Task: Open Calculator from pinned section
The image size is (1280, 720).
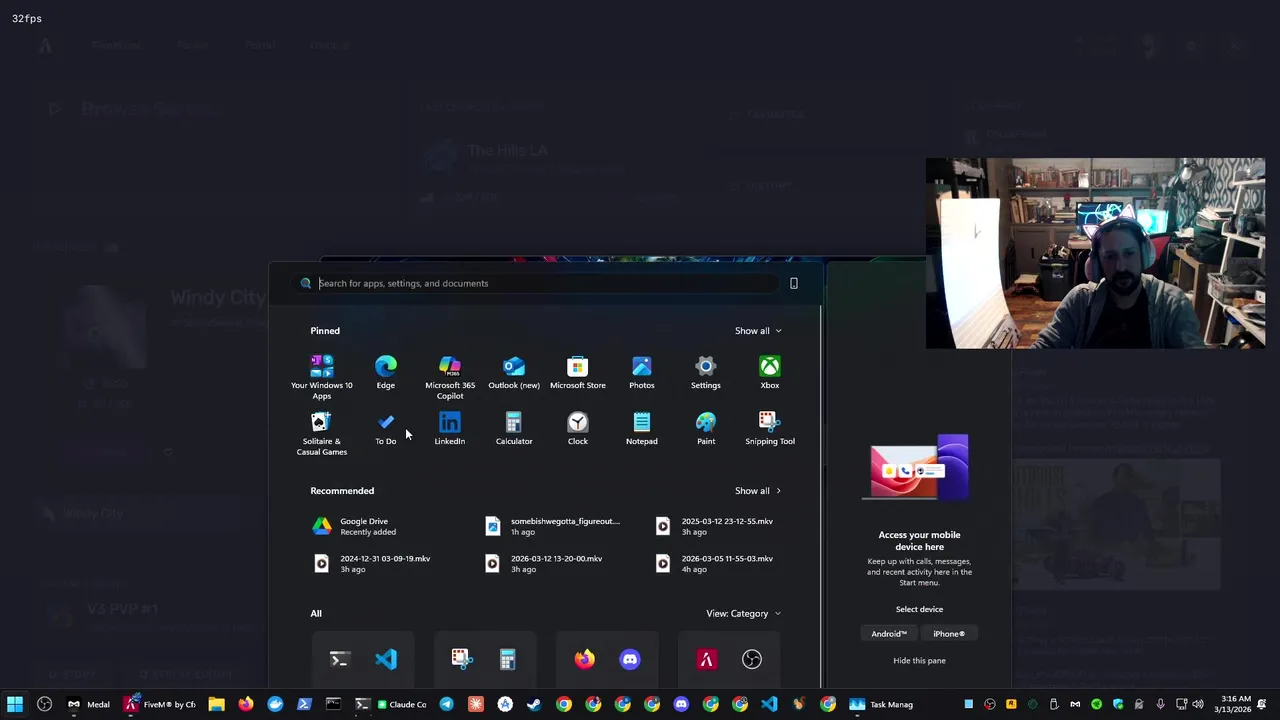Action: click(x=513, y=429)
